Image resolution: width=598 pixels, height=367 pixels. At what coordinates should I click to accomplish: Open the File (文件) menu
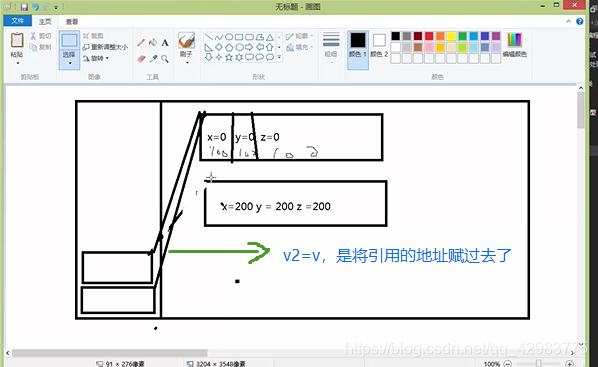tap(17, 21)
